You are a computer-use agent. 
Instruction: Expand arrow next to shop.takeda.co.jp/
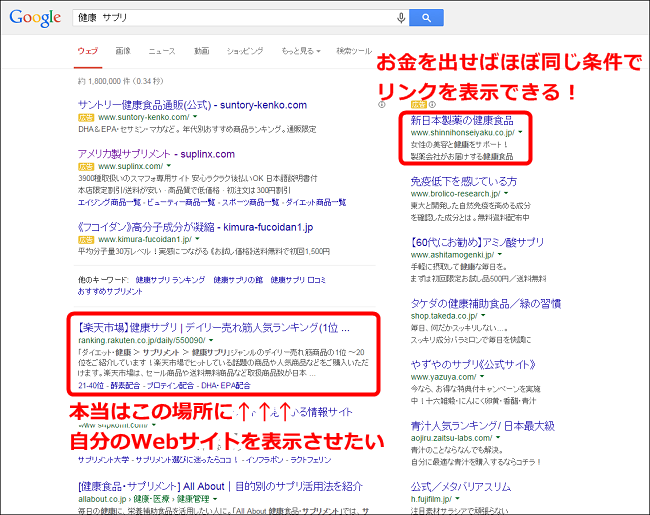483,316
